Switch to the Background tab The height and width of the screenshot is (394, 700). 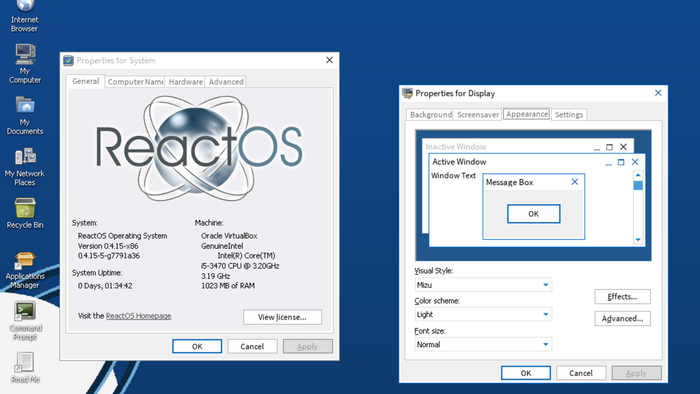coord(430,115)
